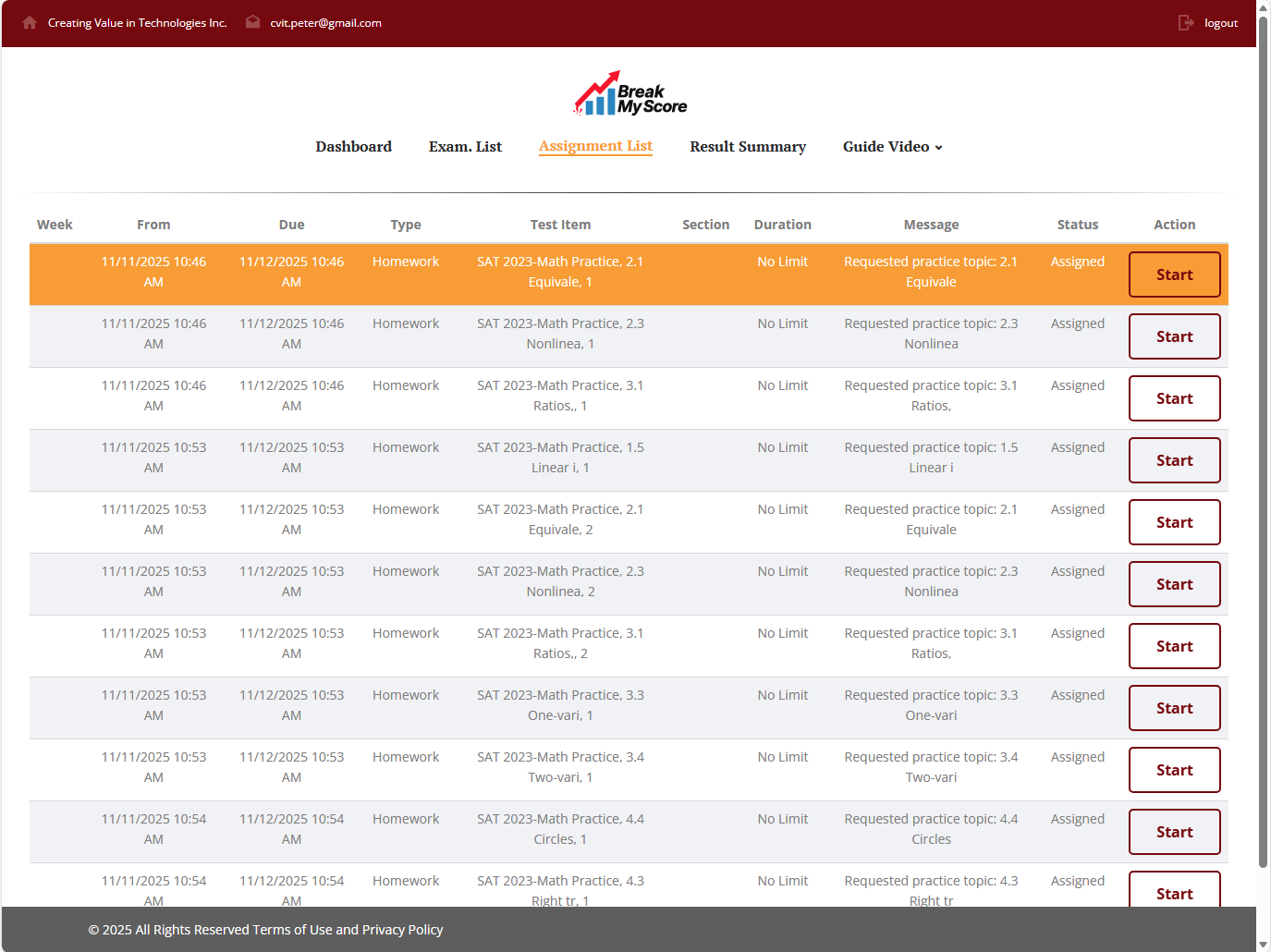
Task: Open the Dashboard menu item
Action: pos(353,147)
